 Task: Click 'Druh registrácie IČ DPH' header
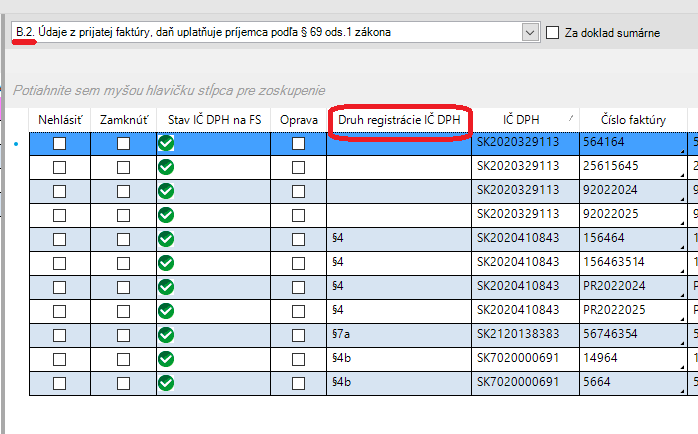[399, 120]
